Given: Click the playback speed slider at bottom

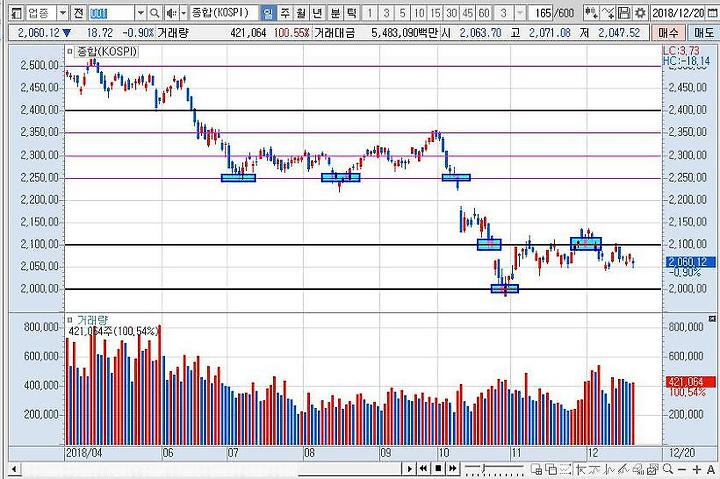Looking at the screenshot, I should pos(494,468).
